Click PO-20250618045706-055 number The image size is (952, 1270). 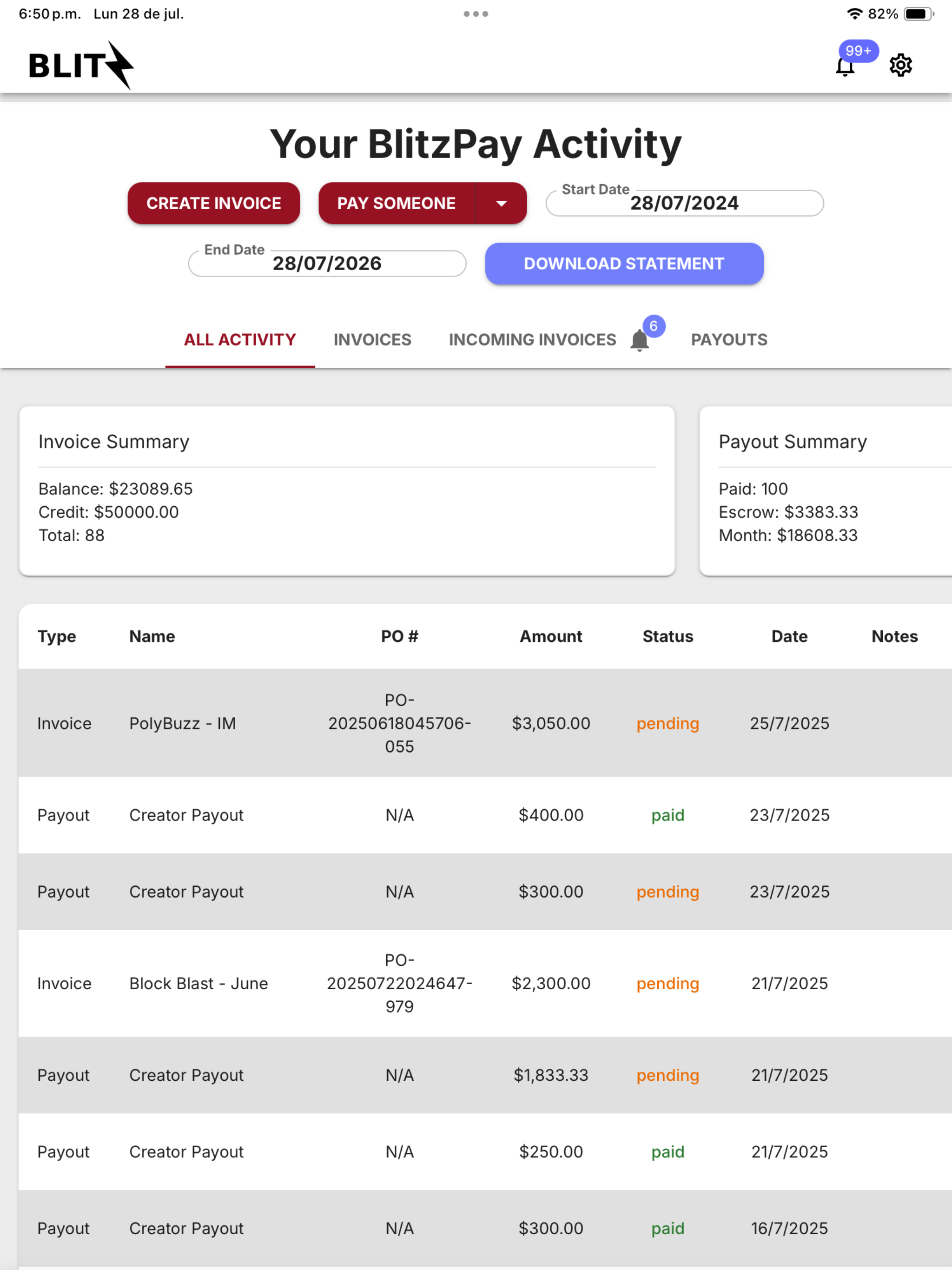click(x=400, y=723)
